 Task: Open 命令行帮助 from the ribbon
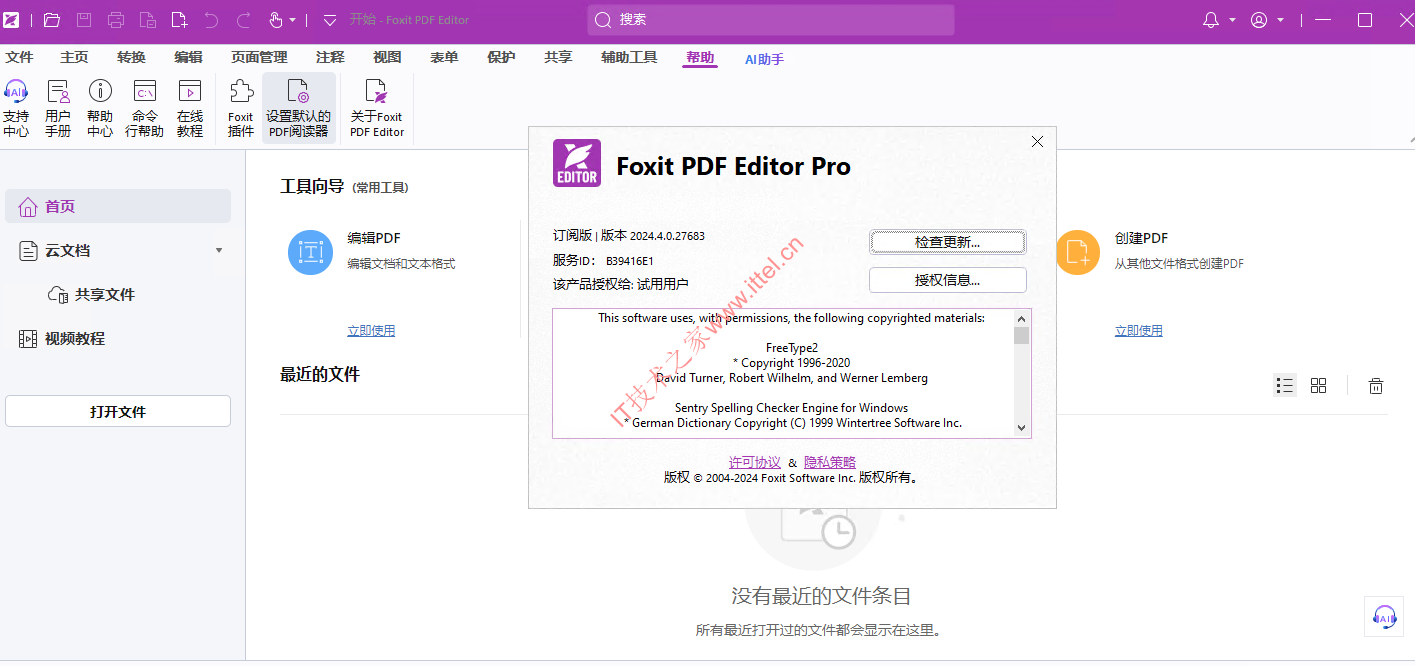pos(145,108)
